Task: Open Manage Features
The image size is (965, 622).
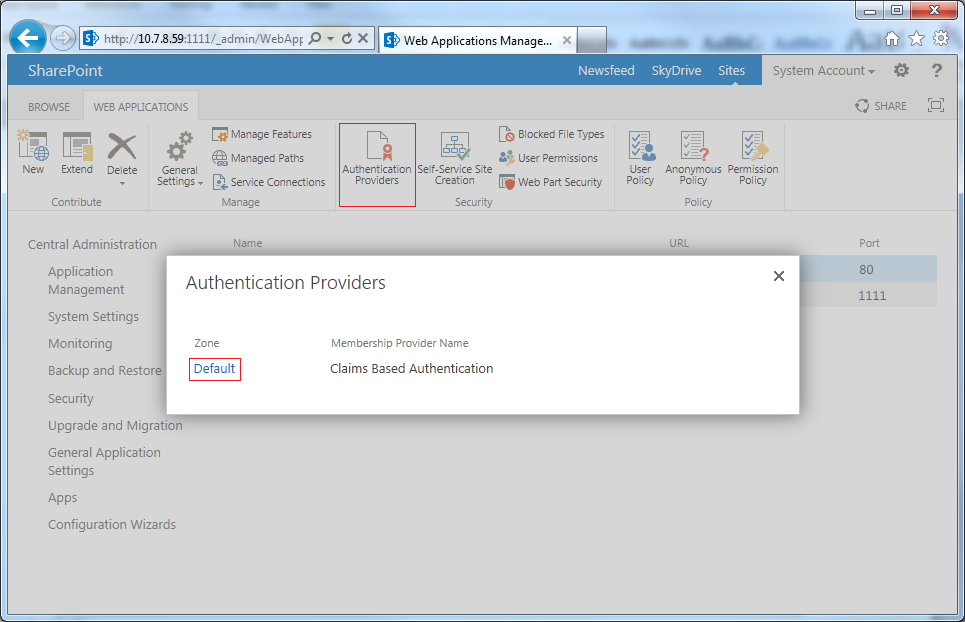Action: tap(262, 133)
